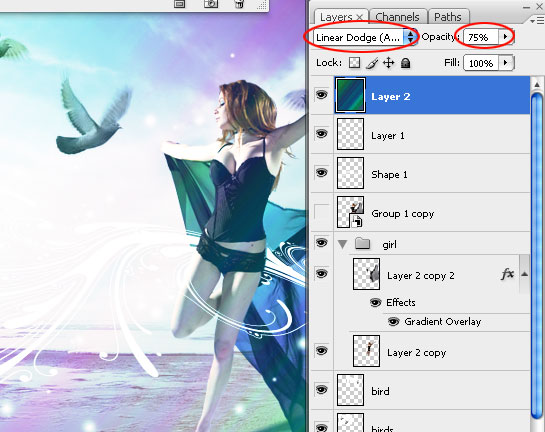Image resolution: width=545 pixels, height=432 pixels.
Task: Click the fx icon on Layer 2 copy 2
Action: click(507, 274)
